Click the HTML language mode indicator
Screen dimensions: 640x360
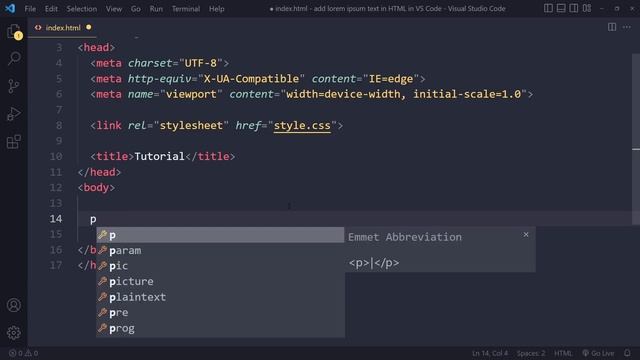(563, 353)
